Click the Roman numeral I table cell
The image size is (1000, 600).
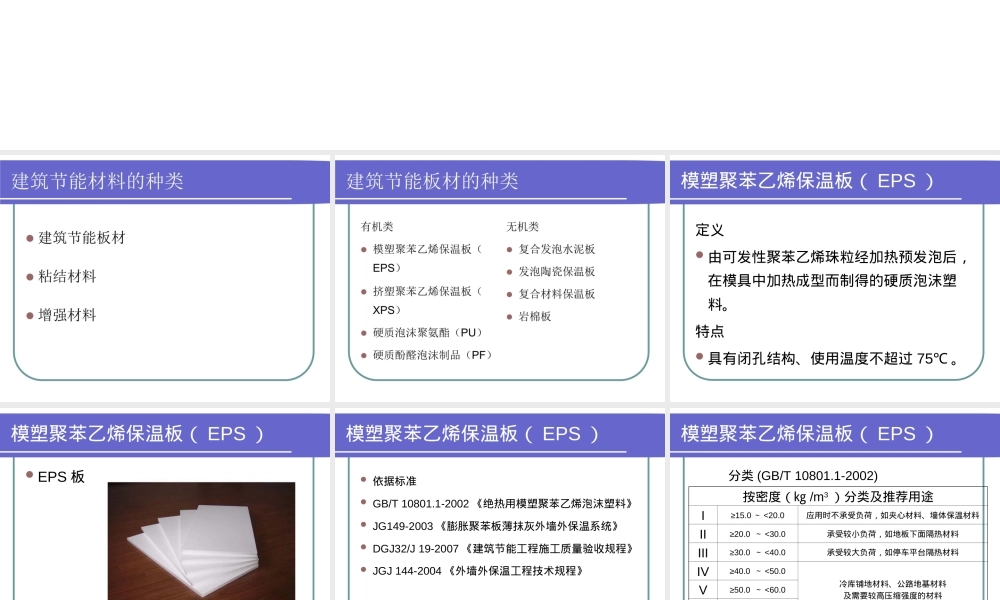[x=703, y=515]
